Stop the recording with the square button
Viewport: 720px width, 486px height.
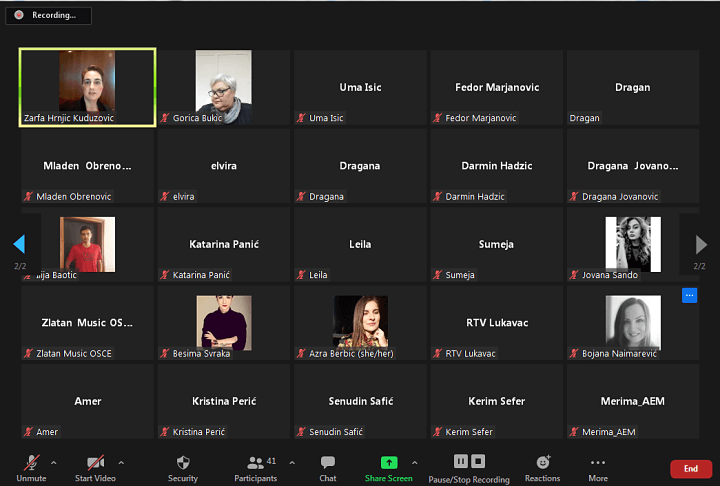(479, 461)
